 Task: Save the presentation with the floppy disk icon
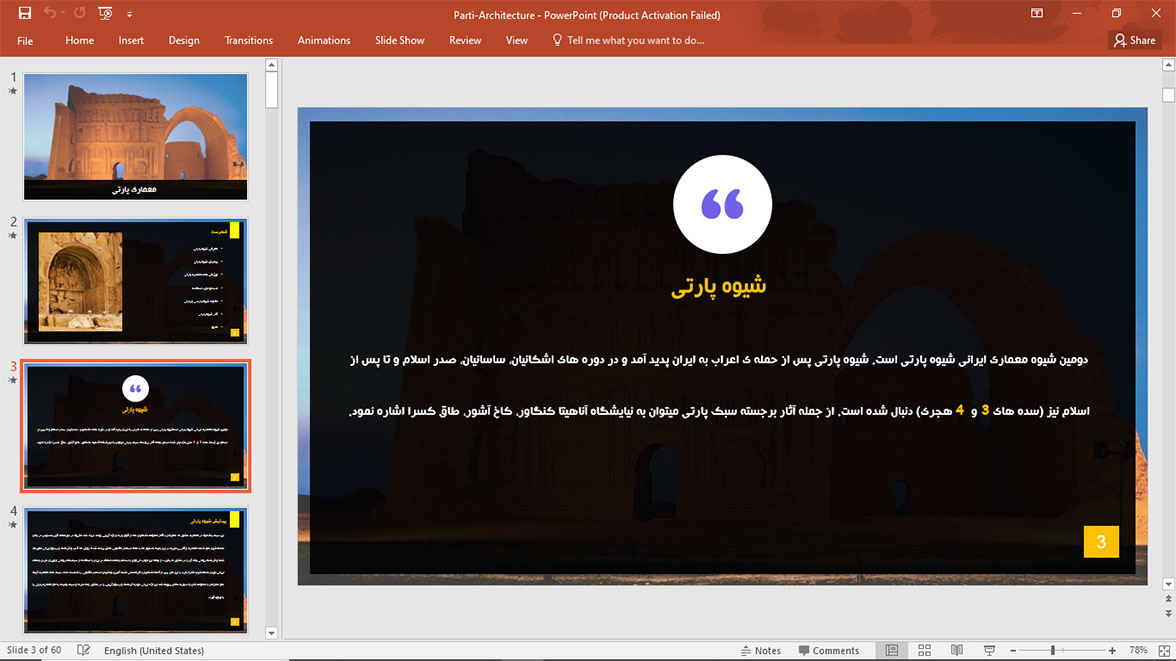pyautogui.click(x=25, y=14)
